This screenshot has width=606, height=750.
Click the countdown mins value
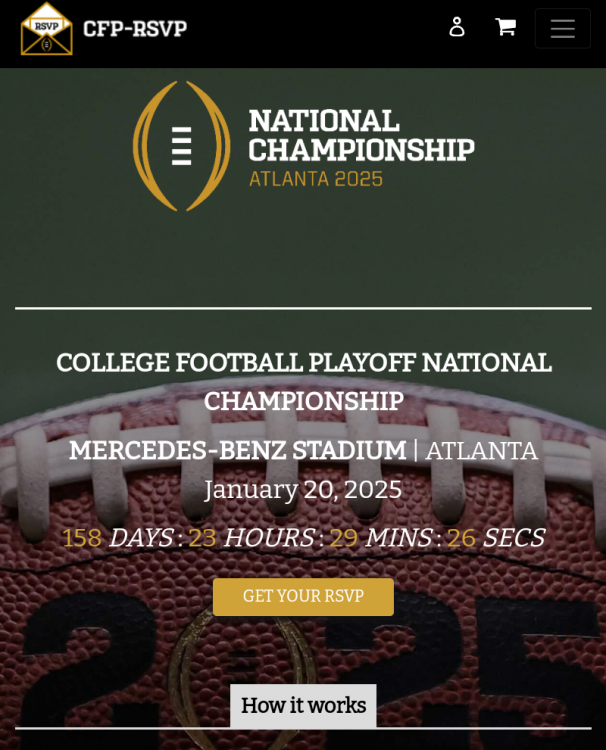(x=343, y=538)
